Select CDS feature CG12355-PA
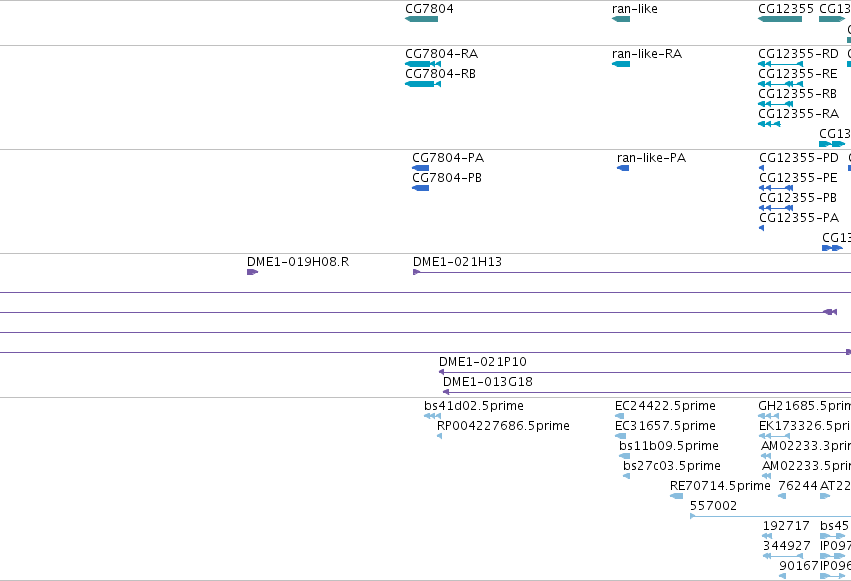This screenshot has height=581, width=851. pos(761,228)
